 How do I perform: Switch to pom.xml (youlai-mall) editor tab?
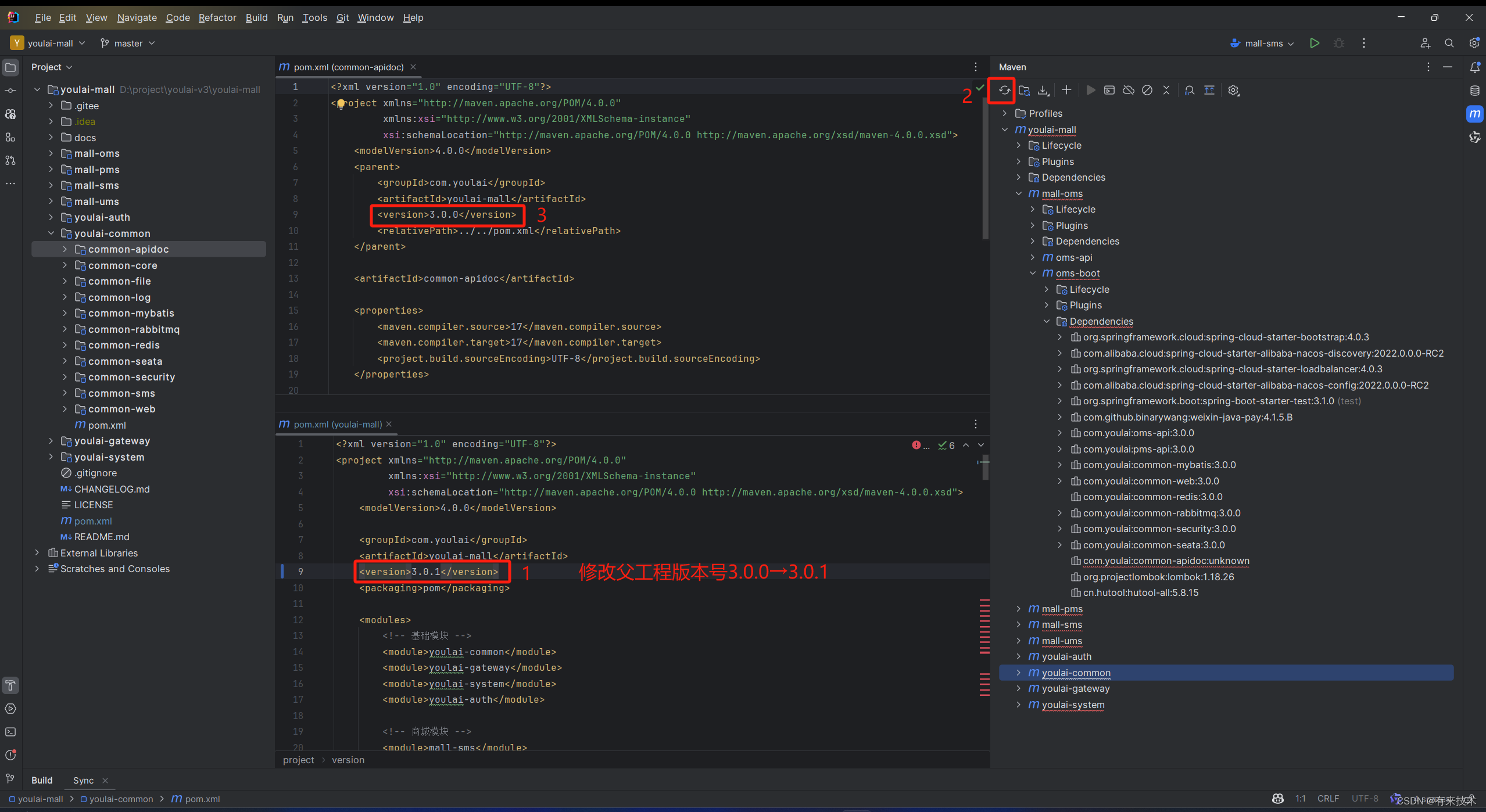coord(337,425)
